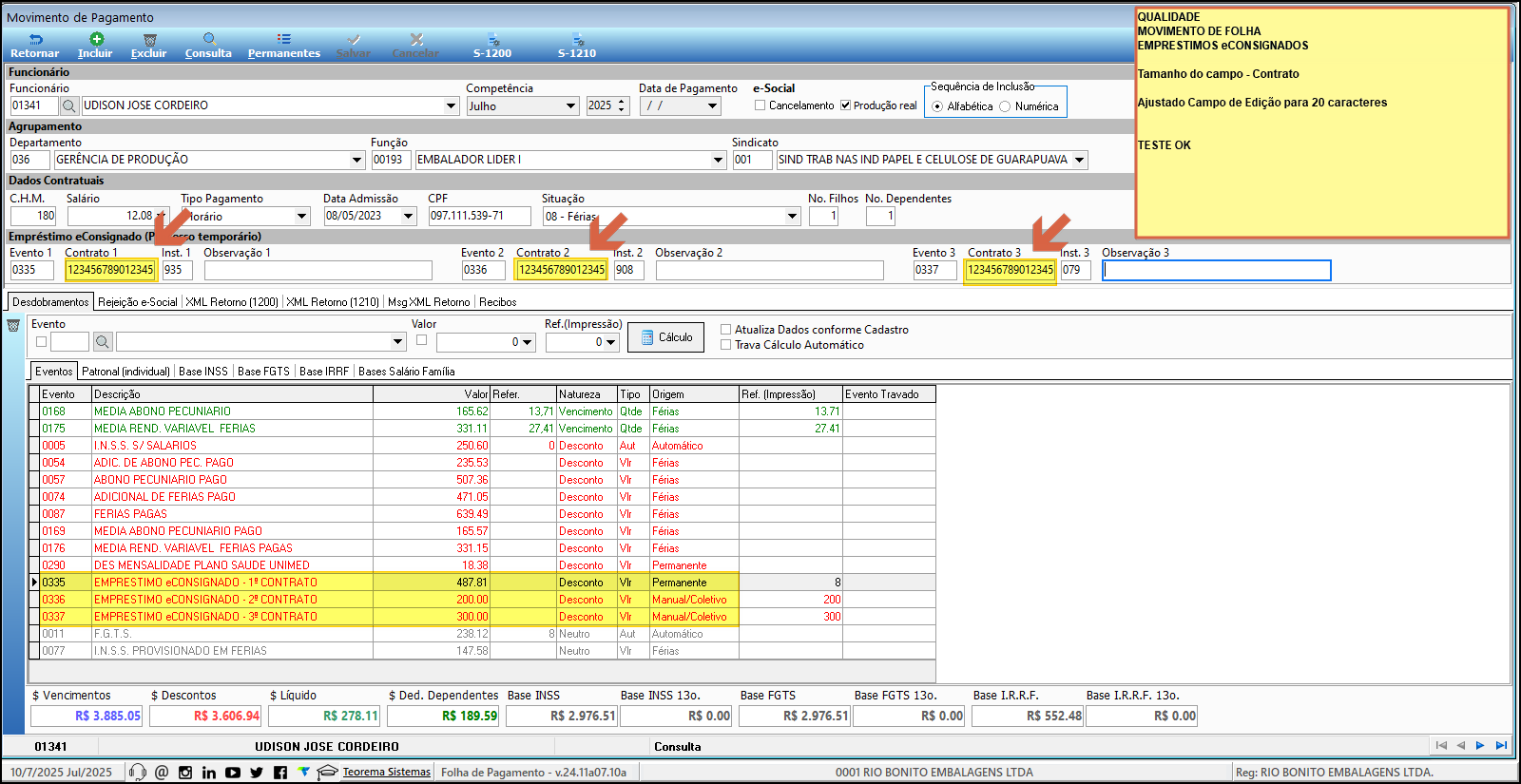Select the Alfabética radio option

[x=937, y=106]
